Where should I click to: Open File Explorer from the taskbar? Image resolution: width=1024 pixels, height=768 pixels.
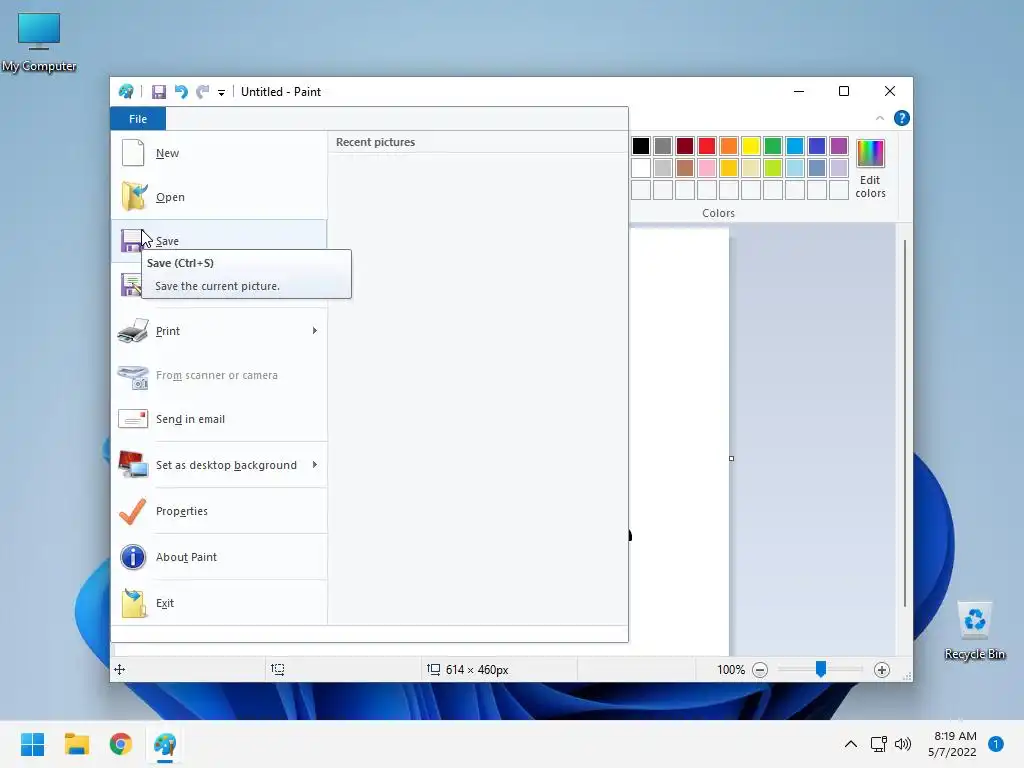[x=76, y=744]
